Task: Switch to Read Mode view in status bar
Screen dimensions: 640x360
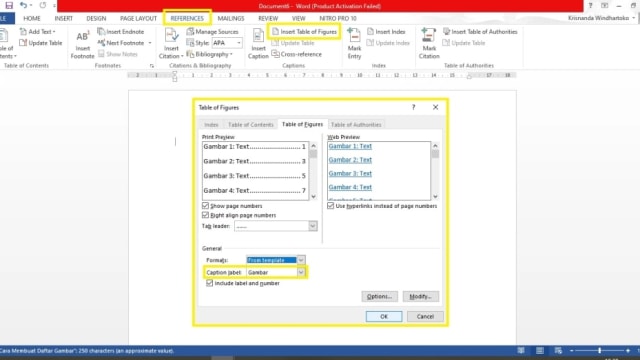Action: pos(521,351)
